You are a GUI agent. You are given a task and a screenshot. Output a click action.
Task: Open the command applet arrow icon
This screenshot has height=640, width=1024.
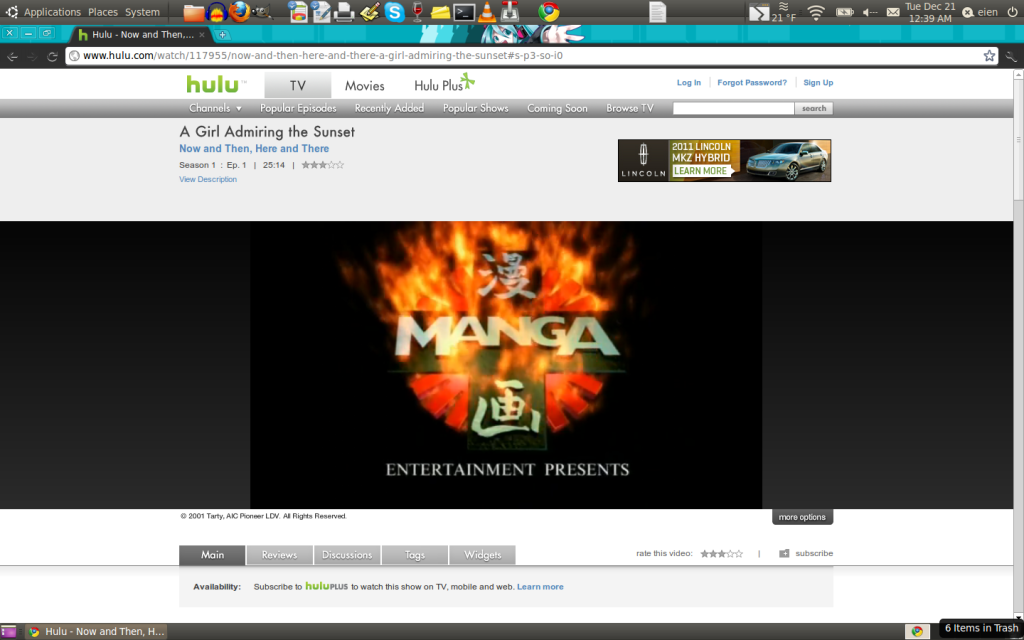coord(758,12)
